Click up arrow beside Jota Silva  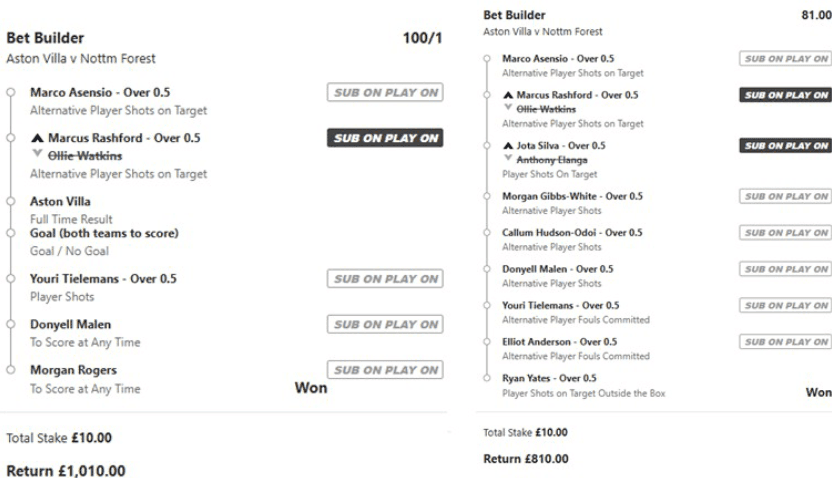507,145
